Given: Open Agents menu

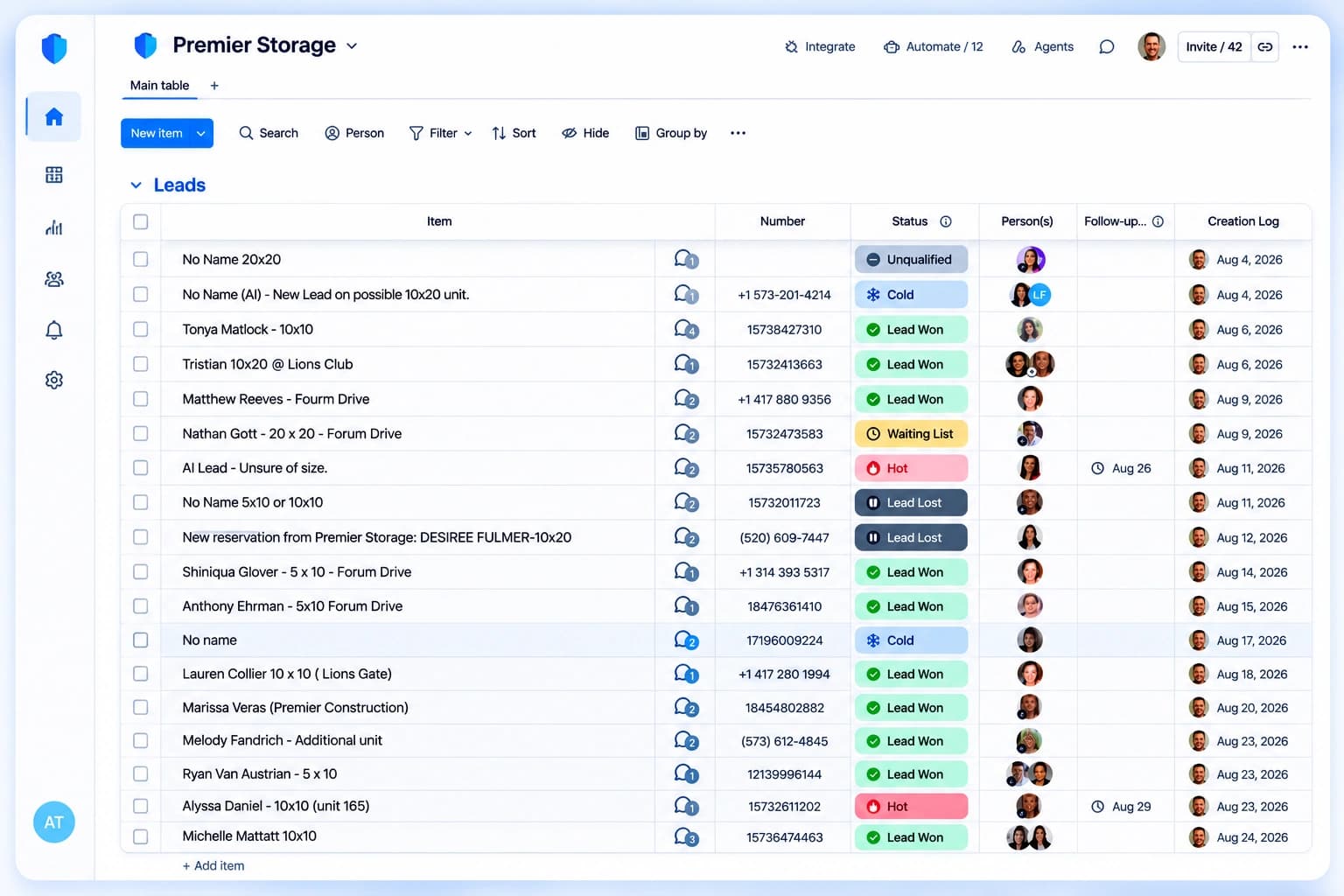Looking at the screenshot, I should click(x=1042, y=46).
